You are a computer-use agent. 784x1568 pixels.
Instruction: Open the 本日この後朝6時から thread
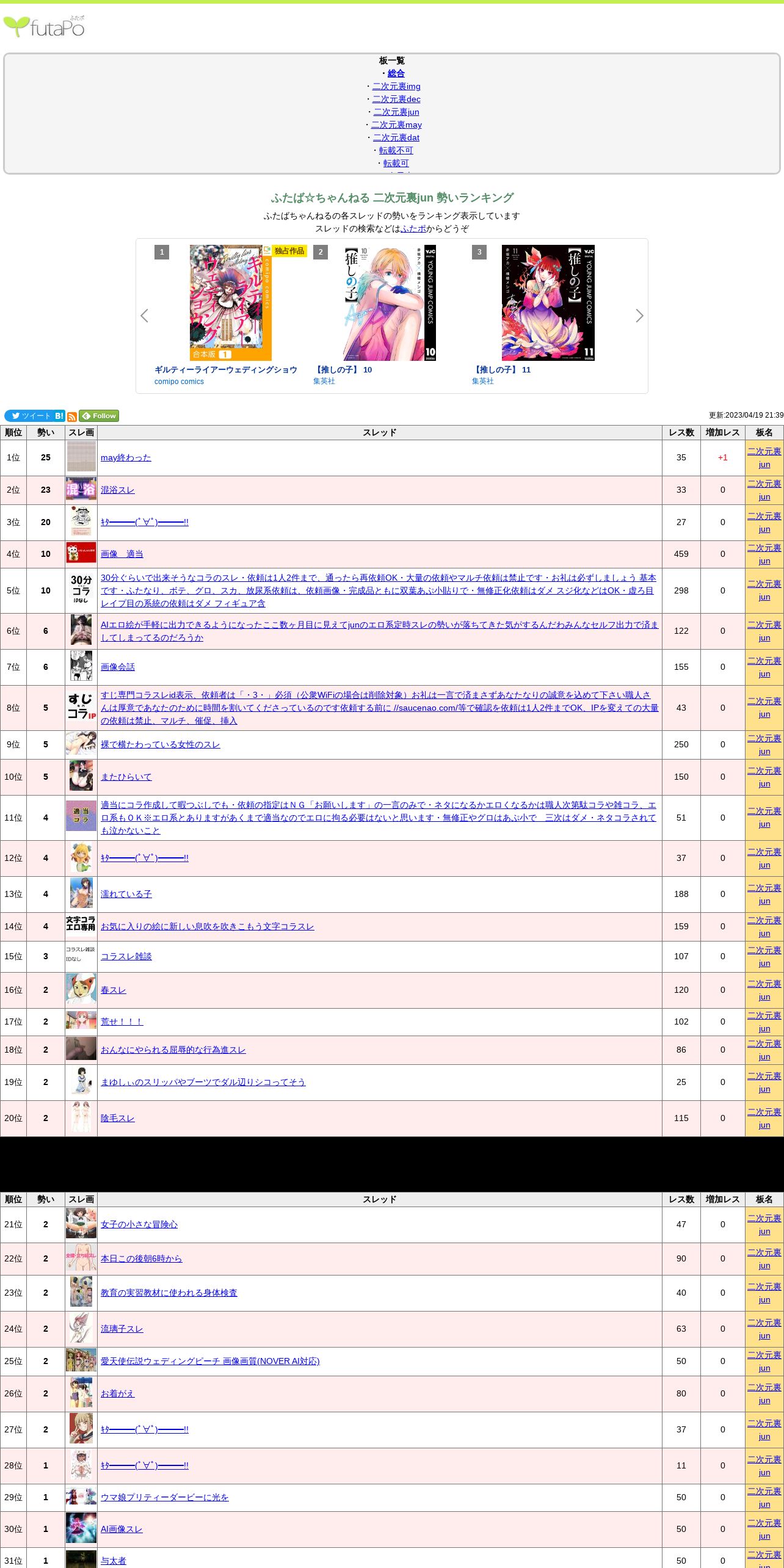coord(142,1258)
